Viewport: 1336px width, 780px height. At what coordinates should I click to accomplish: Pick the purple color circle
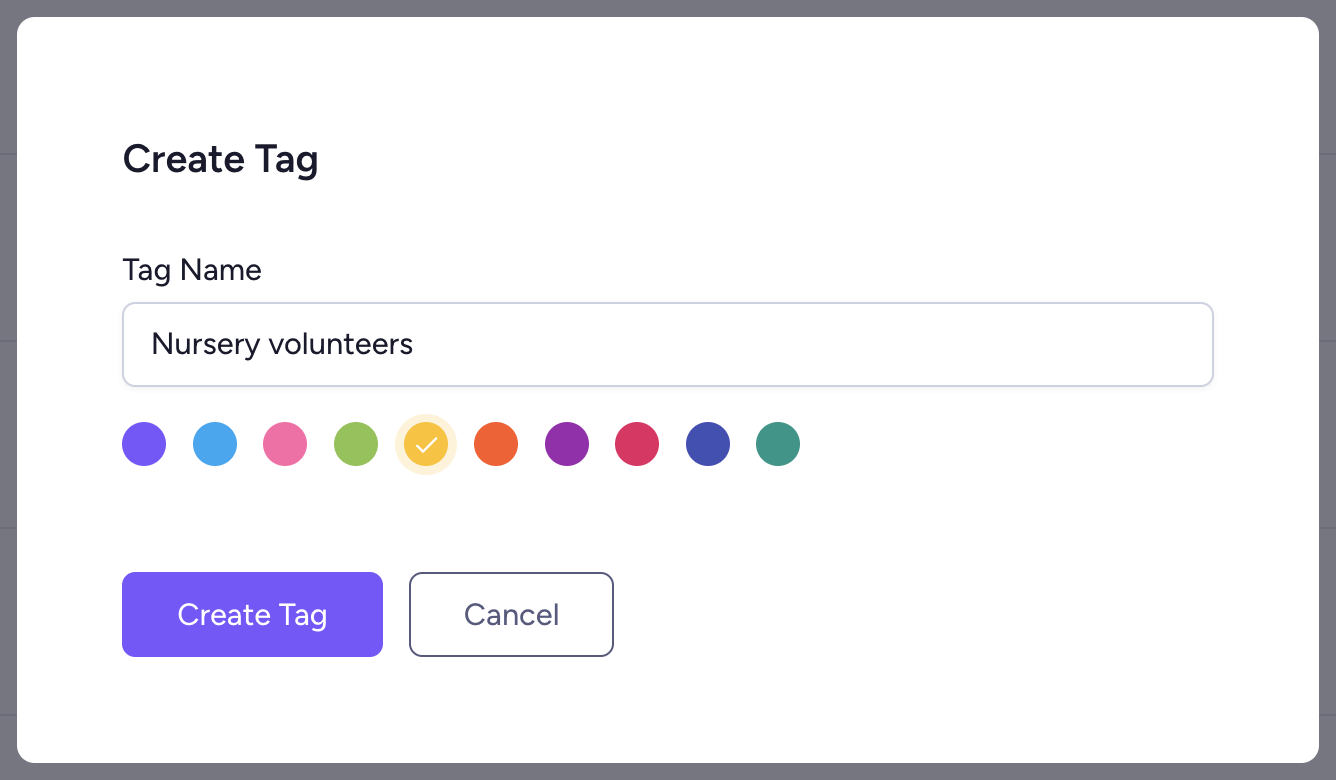(x=567, y=444)
